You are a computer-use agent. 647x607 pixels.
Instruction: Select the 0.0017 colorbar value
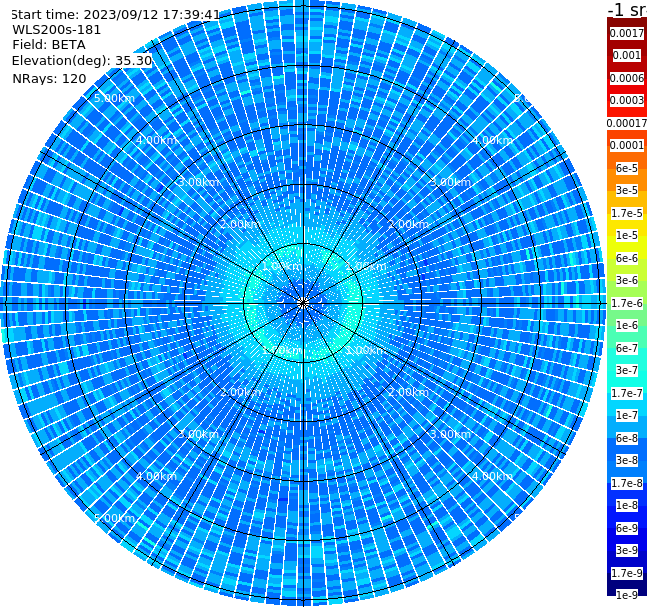pyautogui.click(x=627, y=33)
